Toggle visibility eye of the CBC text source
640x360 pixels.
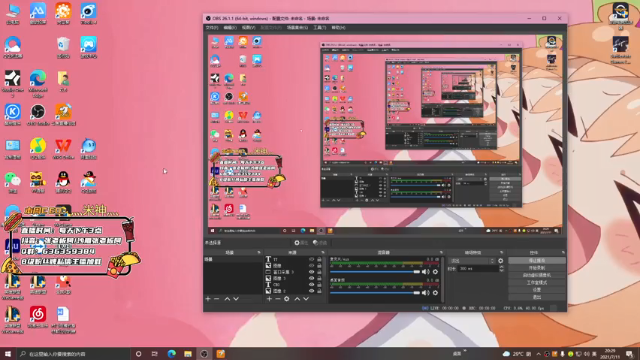[x=311, y=284]
